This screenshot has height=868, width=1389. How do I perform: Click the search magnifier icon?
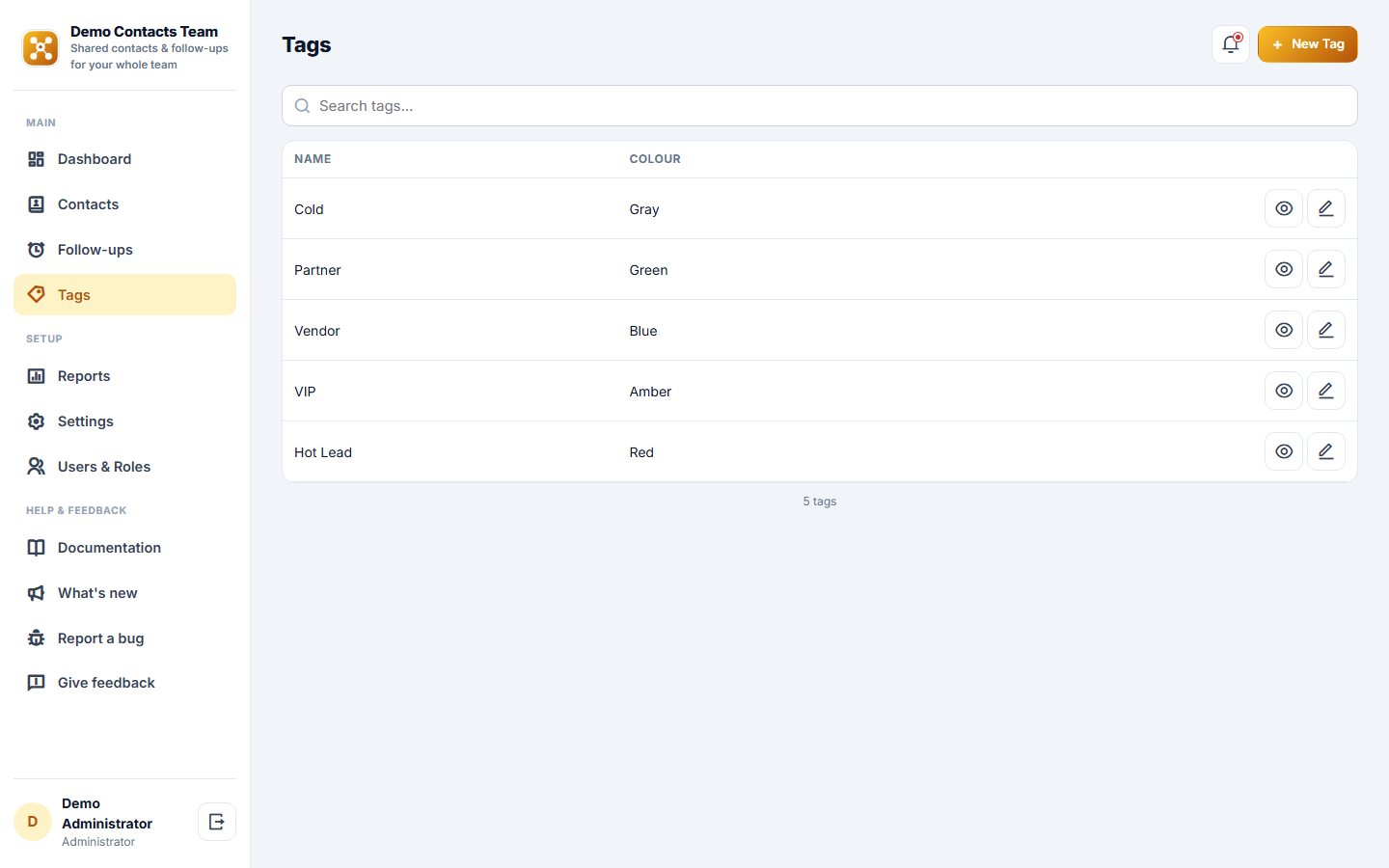pos(302,106)
